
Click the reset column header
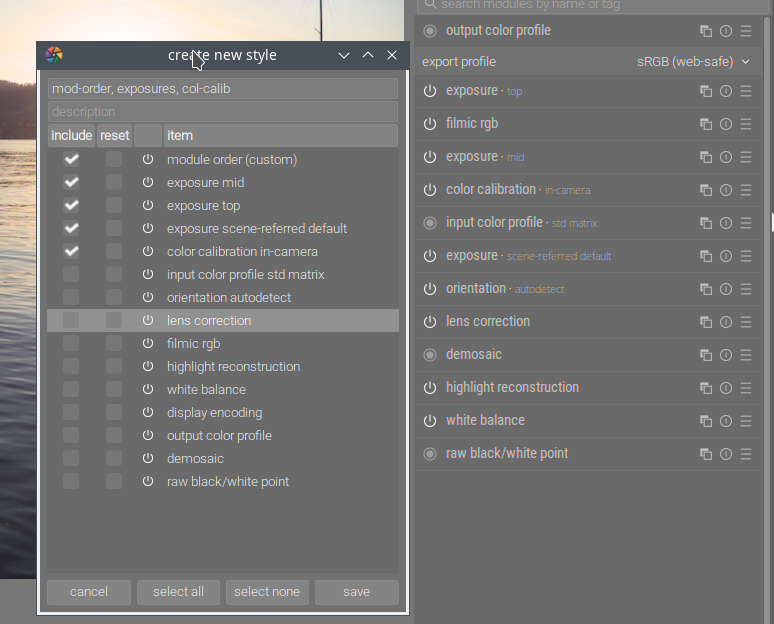(x=115, y=135)
